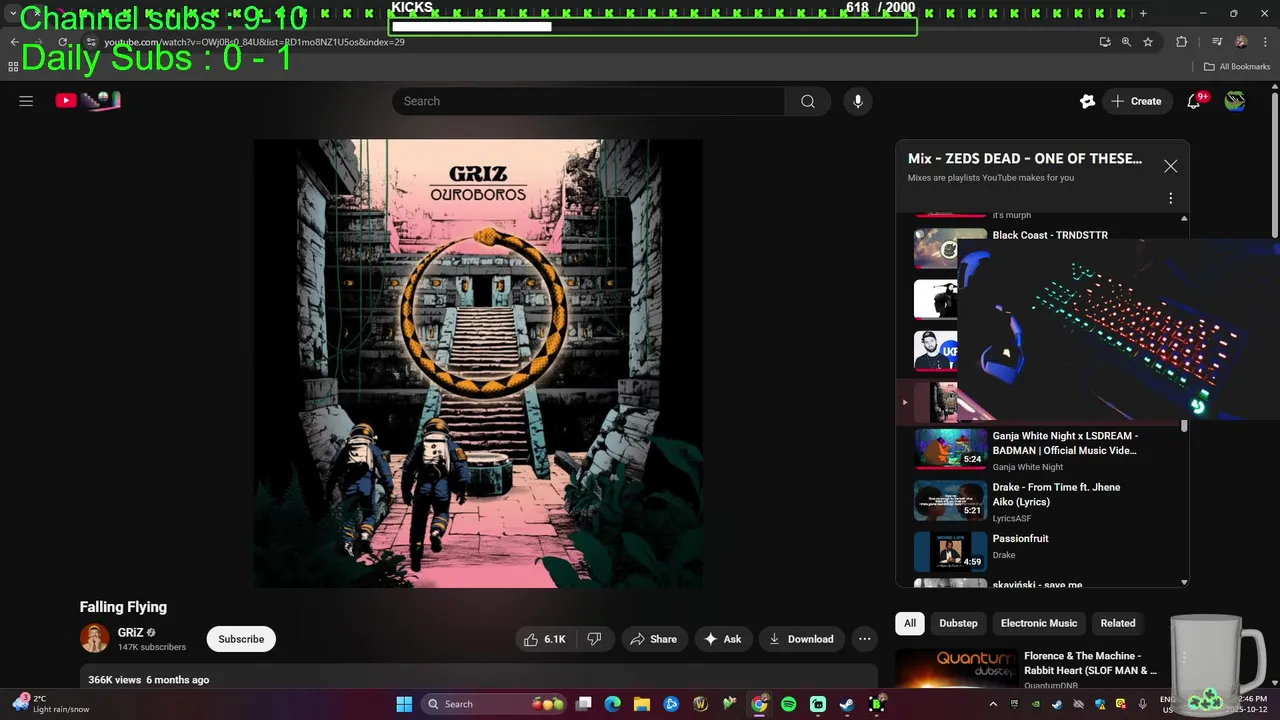Click the Ask button
Image resolution: width=1280 pixels, height=720 pixels.
723,639
